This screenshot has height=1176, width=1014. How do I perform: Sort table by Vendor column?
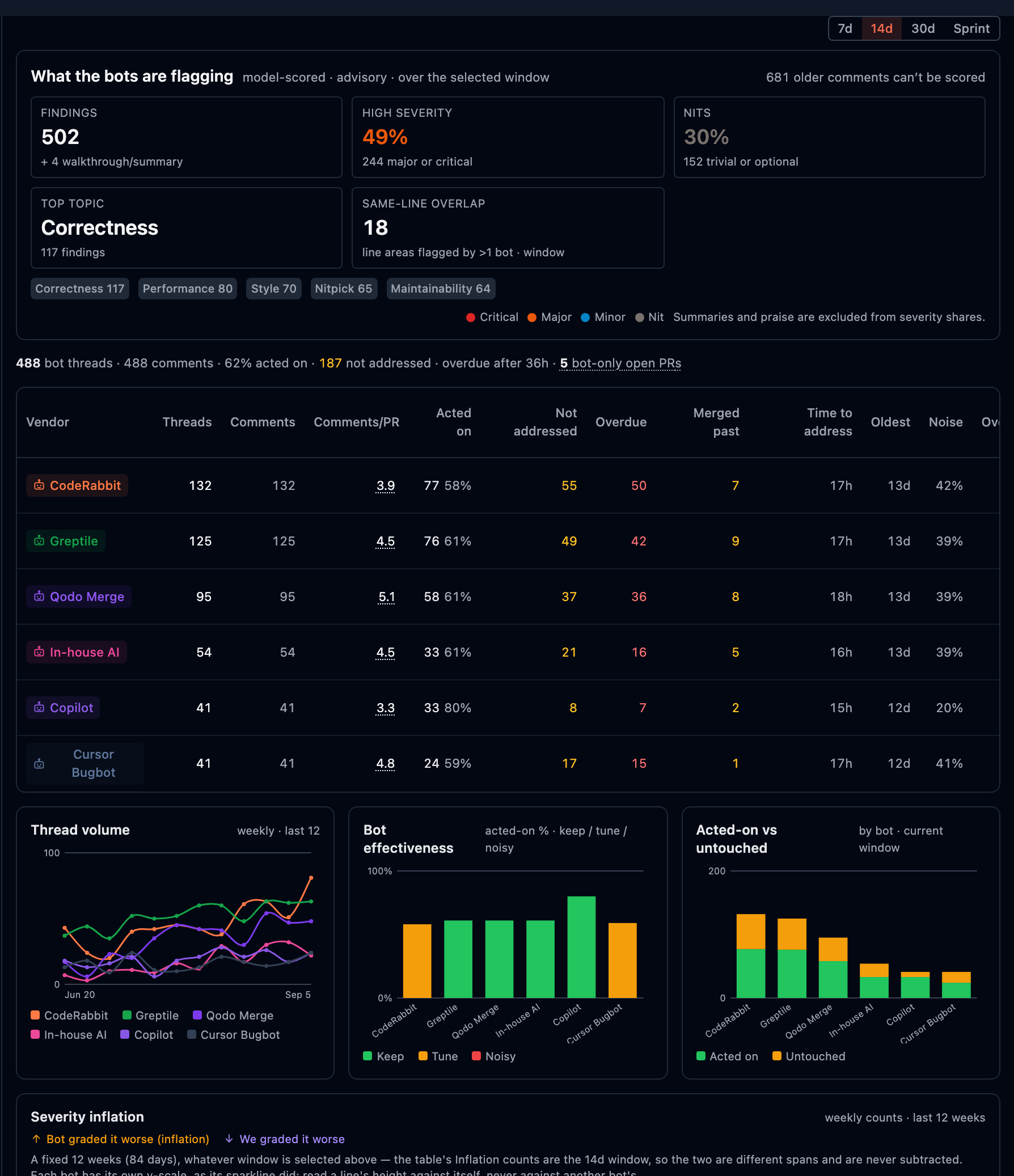tap(48, 422)
